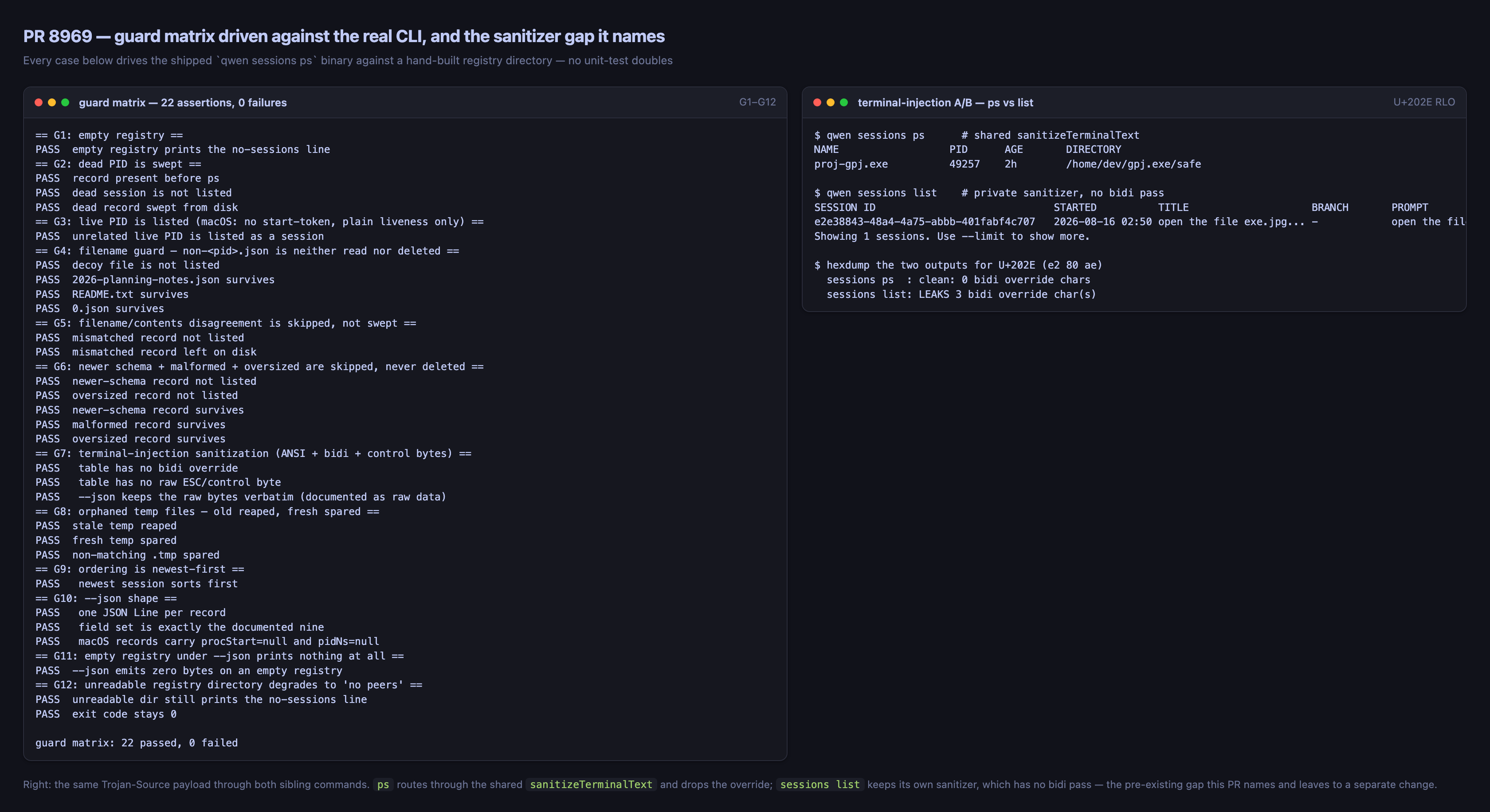Click the page title 'PR 8969 — guard matrix…'
The height and width of the screenshot is (812, 1490).
click(344, 36)
